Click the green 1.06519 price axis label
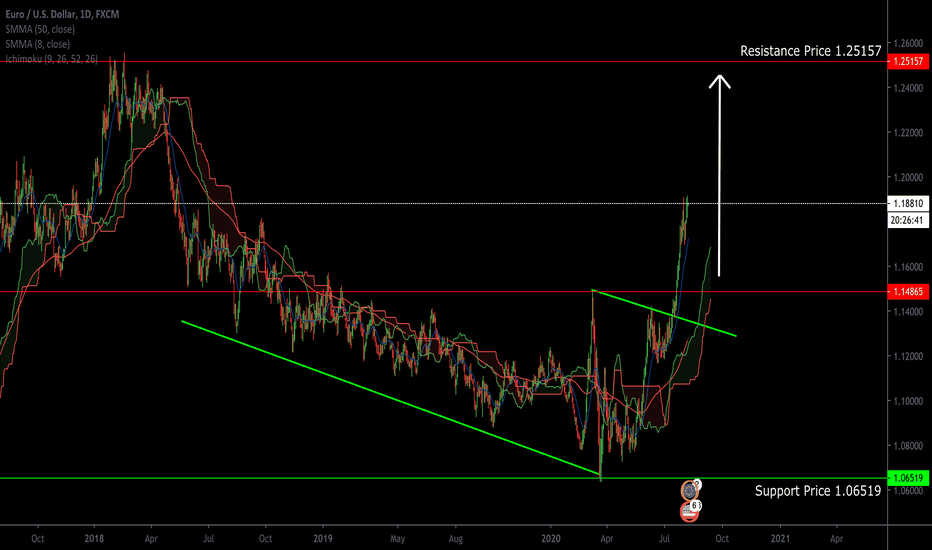 [x=908, y=478]
